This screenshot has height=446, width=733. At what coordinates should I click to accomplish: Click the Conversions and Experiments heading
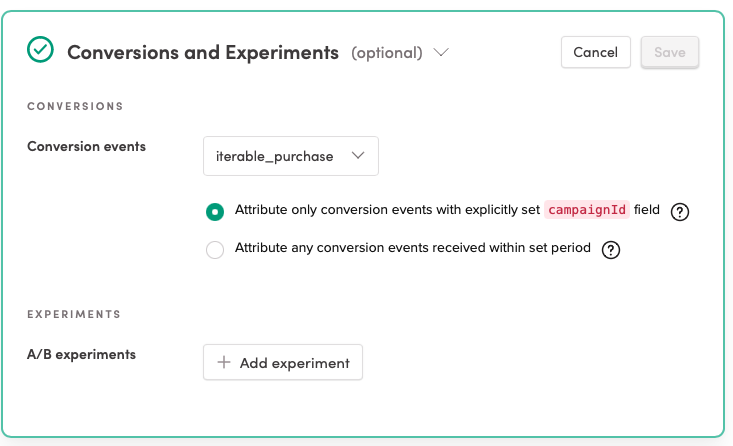coord(203,52)
